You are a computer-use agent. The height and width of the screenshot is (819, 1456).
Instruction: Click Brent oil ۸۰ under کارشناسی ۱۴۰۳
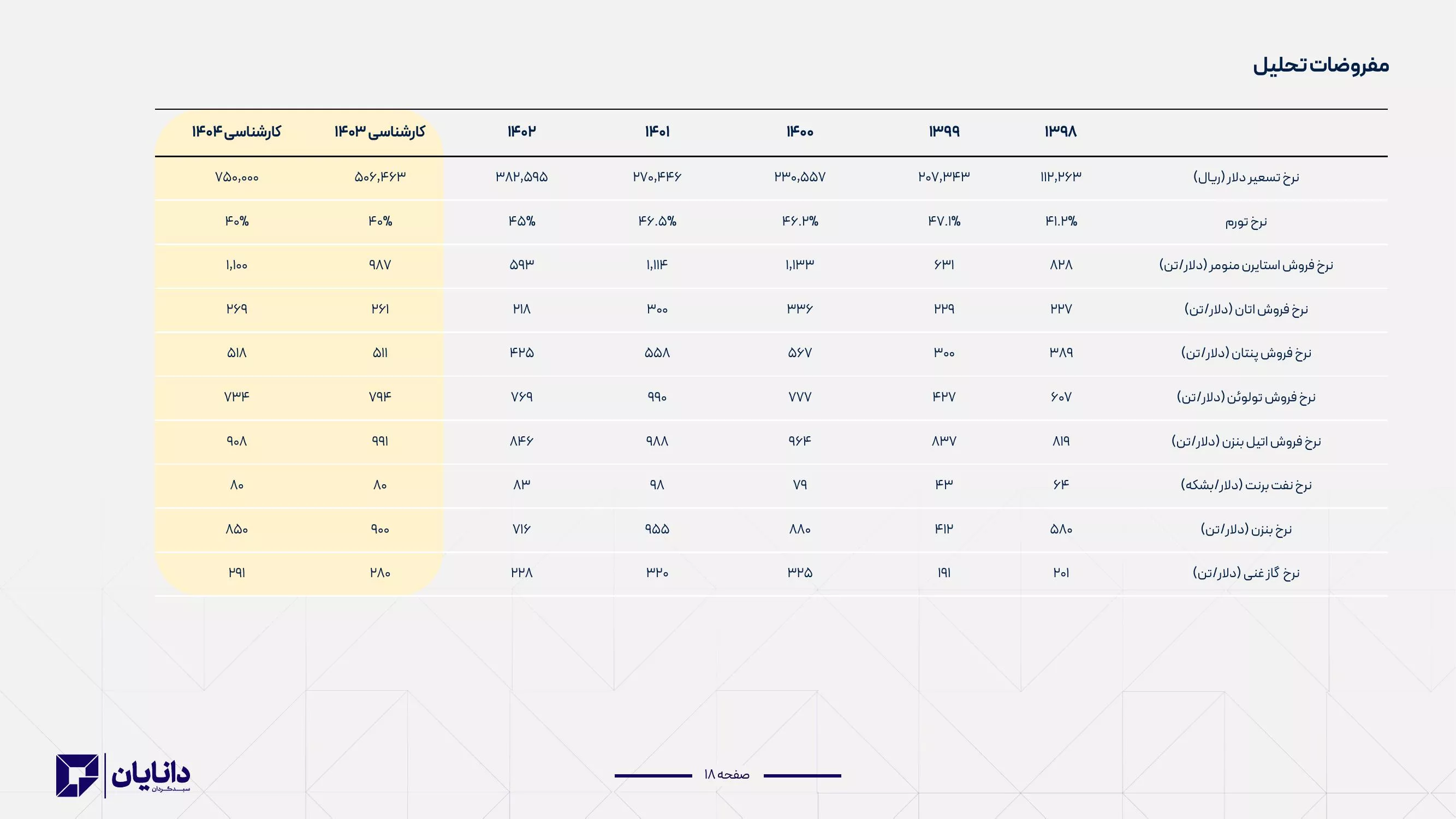tap(380, 484)
